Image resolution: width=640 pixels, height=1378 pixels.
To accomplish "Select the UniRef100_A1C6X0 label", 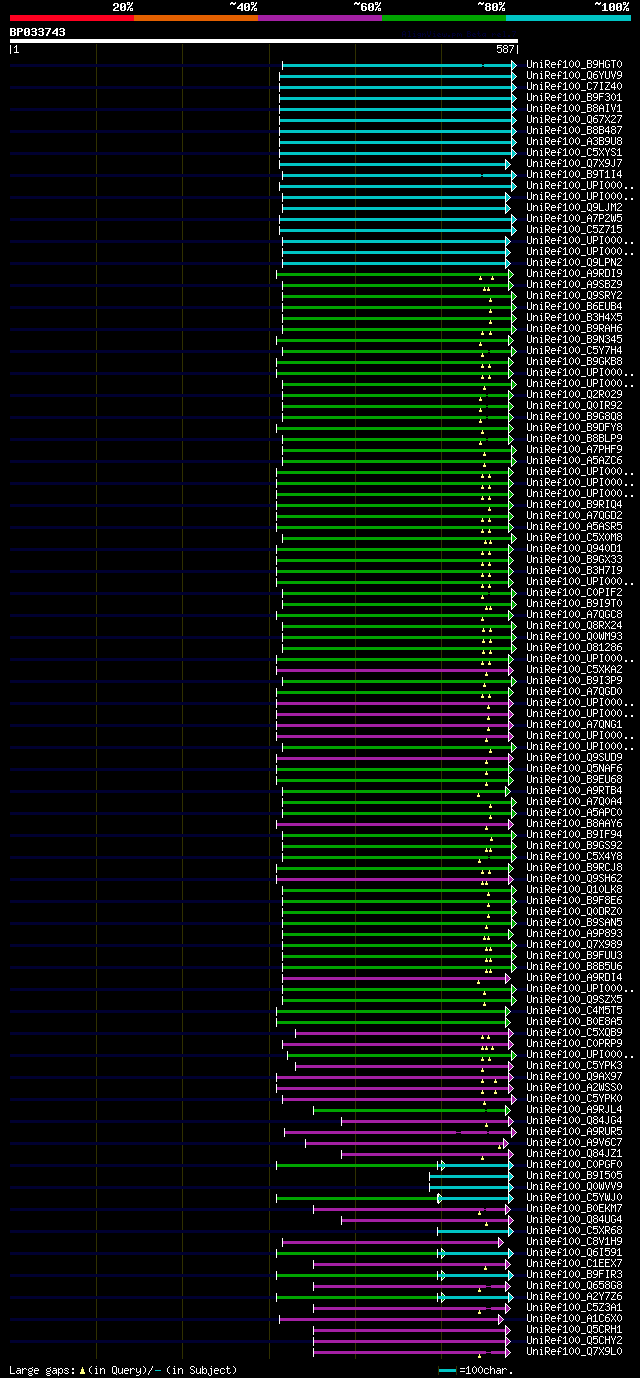I will pos(573,1318).
